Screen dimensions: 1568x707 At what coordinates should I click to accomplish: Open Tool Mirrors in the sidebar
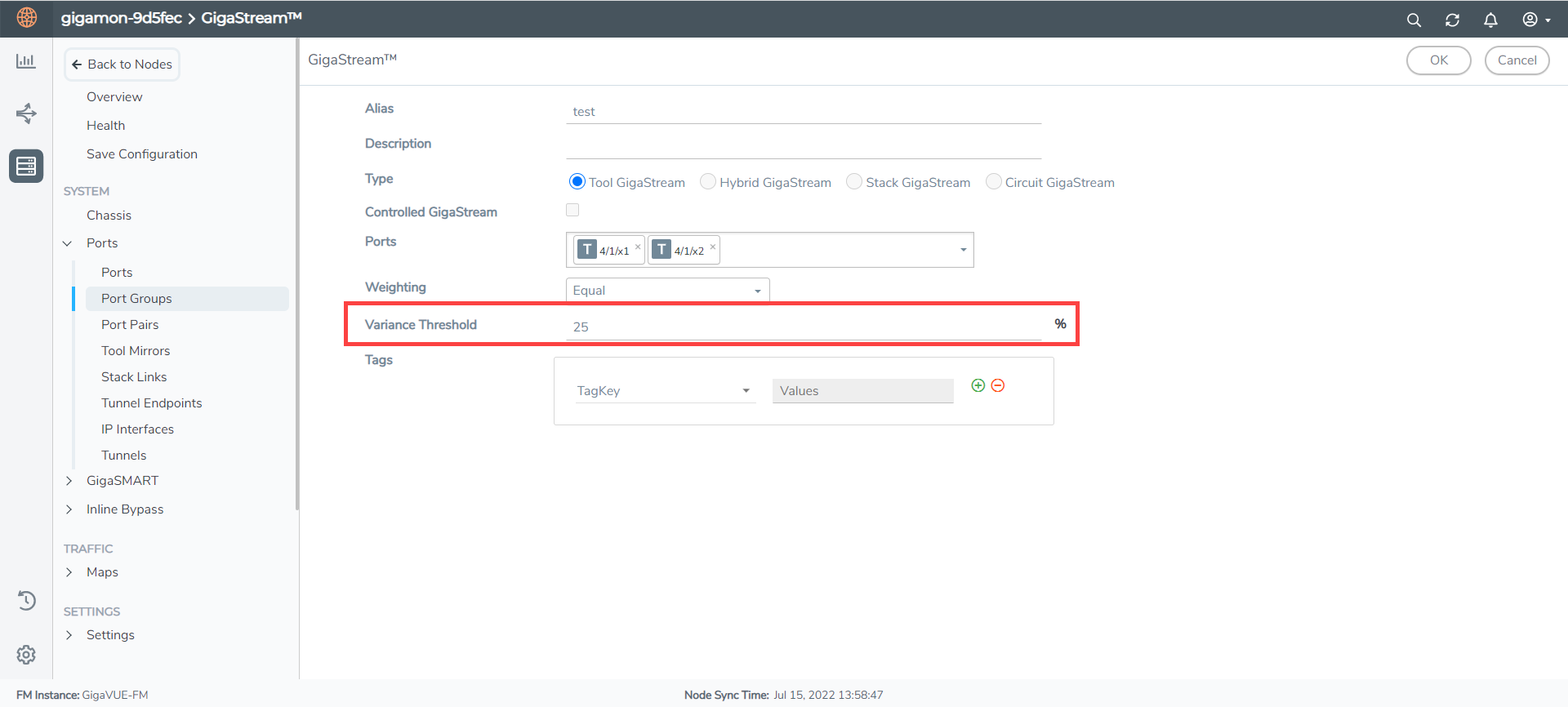(x=136, y=351)
